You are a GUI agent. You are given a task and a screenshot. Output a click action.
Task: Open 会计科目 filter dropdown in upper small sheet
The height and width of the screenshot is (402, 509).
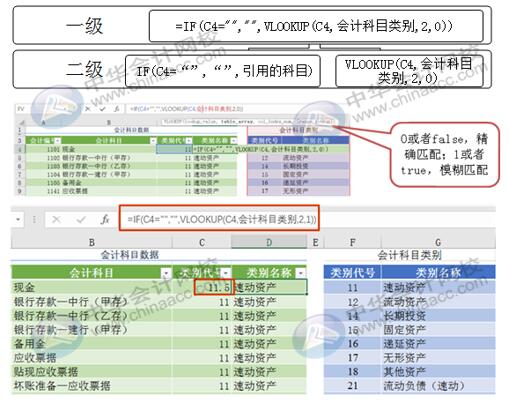click(x=153, y=141)
